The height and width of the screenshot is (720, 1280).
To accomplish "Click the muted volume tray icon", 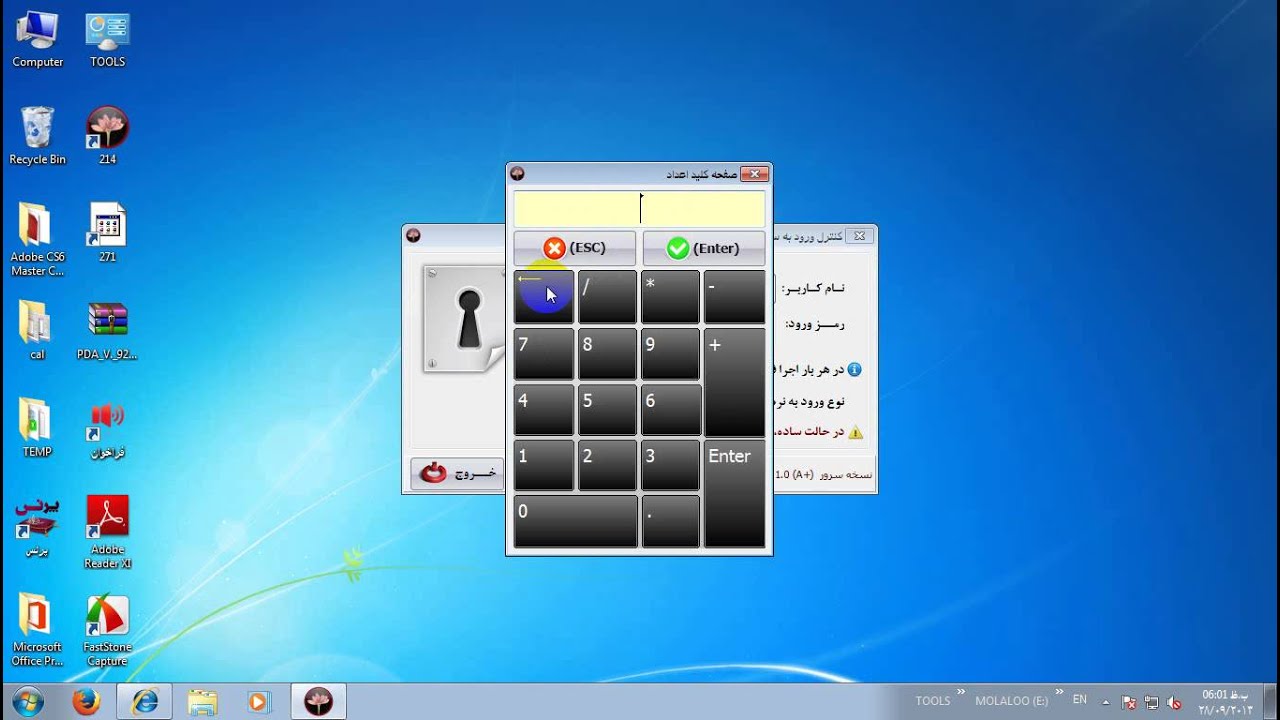I will [1174, 702].
